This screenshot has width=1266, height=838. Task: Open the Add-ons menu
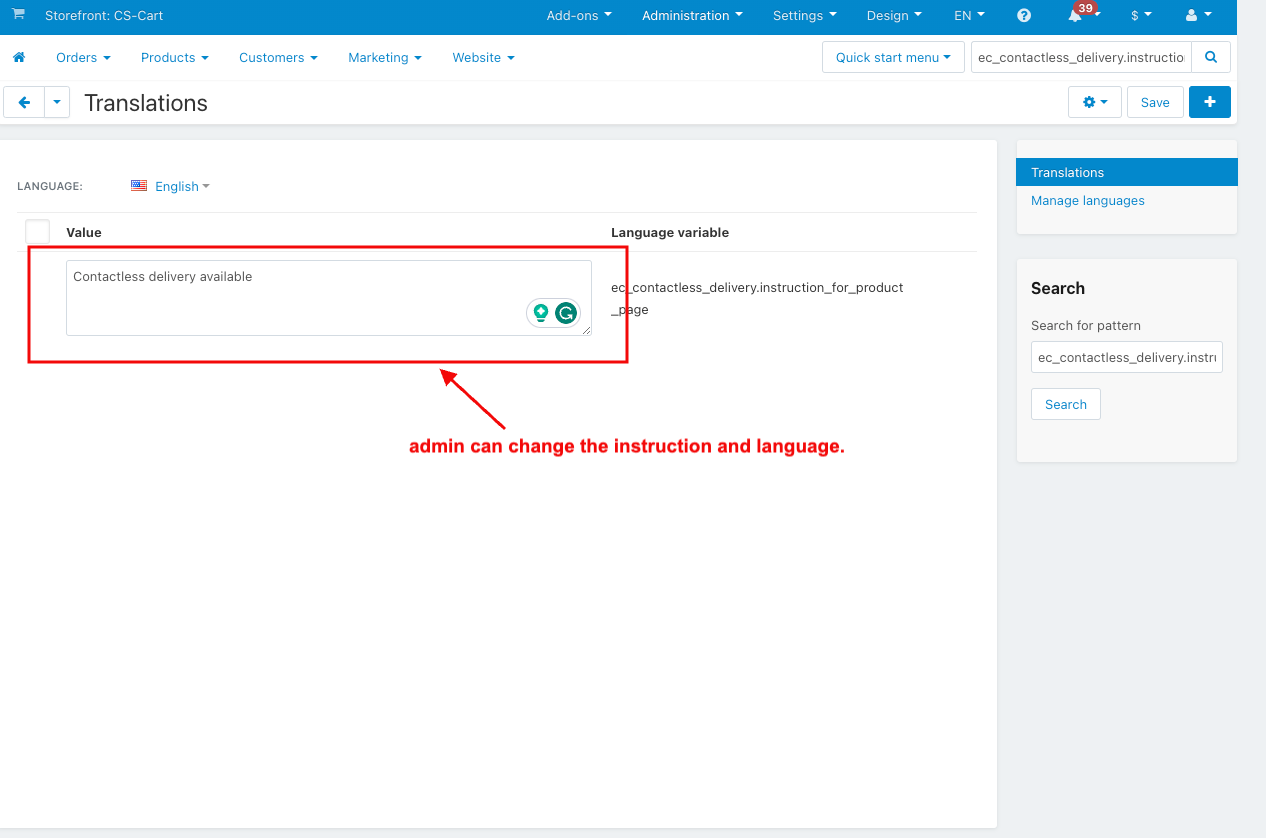[579, 15]
